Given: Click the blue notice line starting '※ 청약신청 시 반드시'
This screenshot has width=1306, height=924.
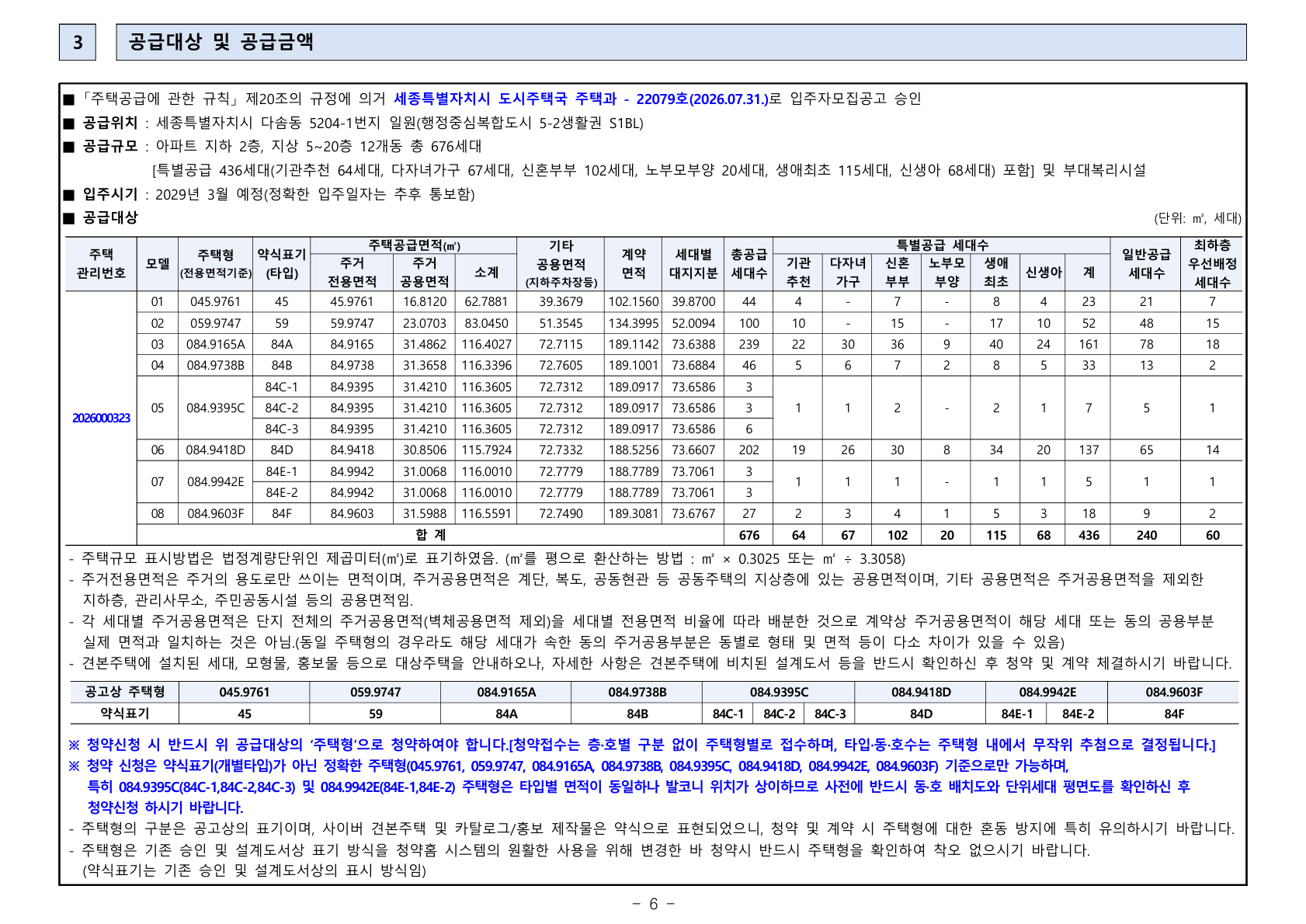Looking at the screenshot, I should pos(641,745).
